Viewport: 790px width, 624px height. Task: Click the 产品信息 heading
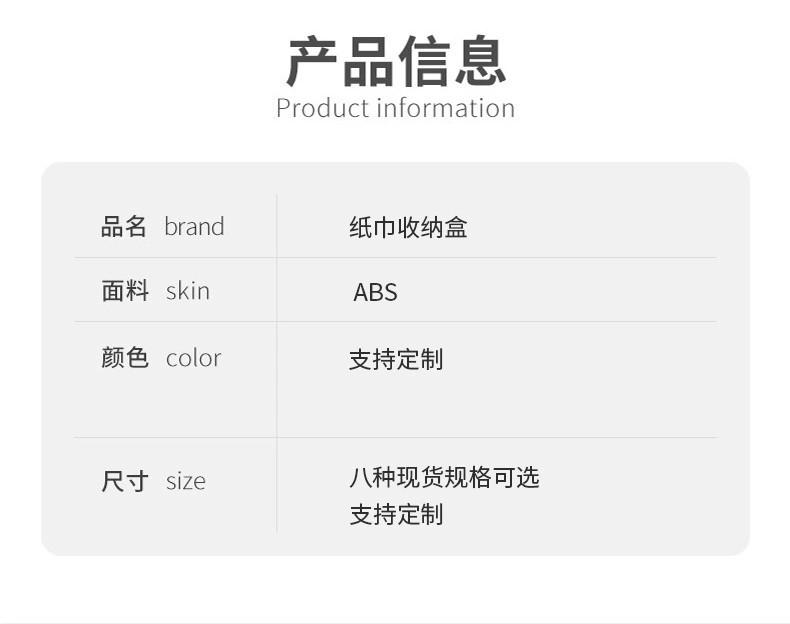coord(396,61)
